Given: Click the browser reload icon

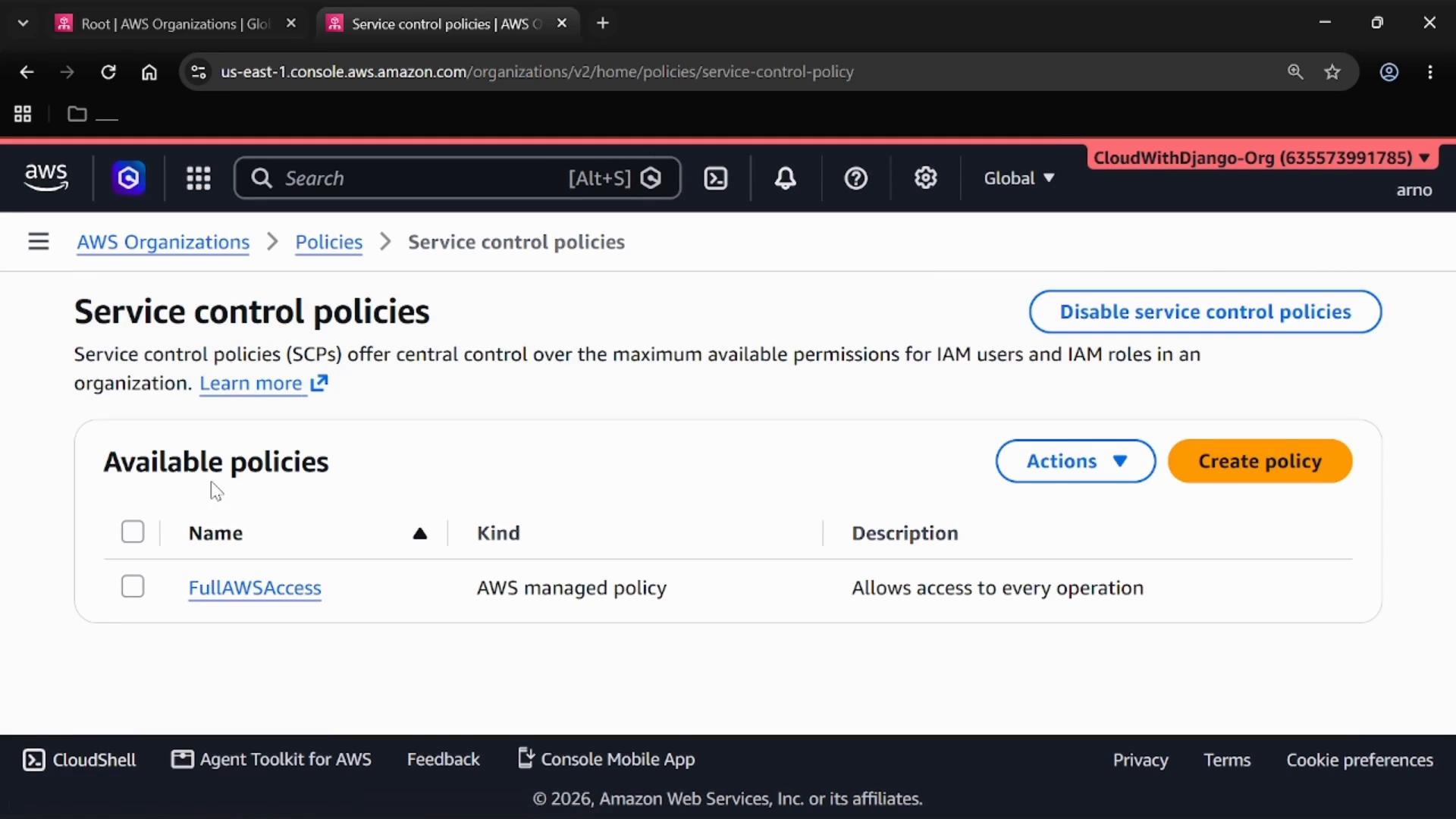Looking at the screenshot, I should 108,72.
